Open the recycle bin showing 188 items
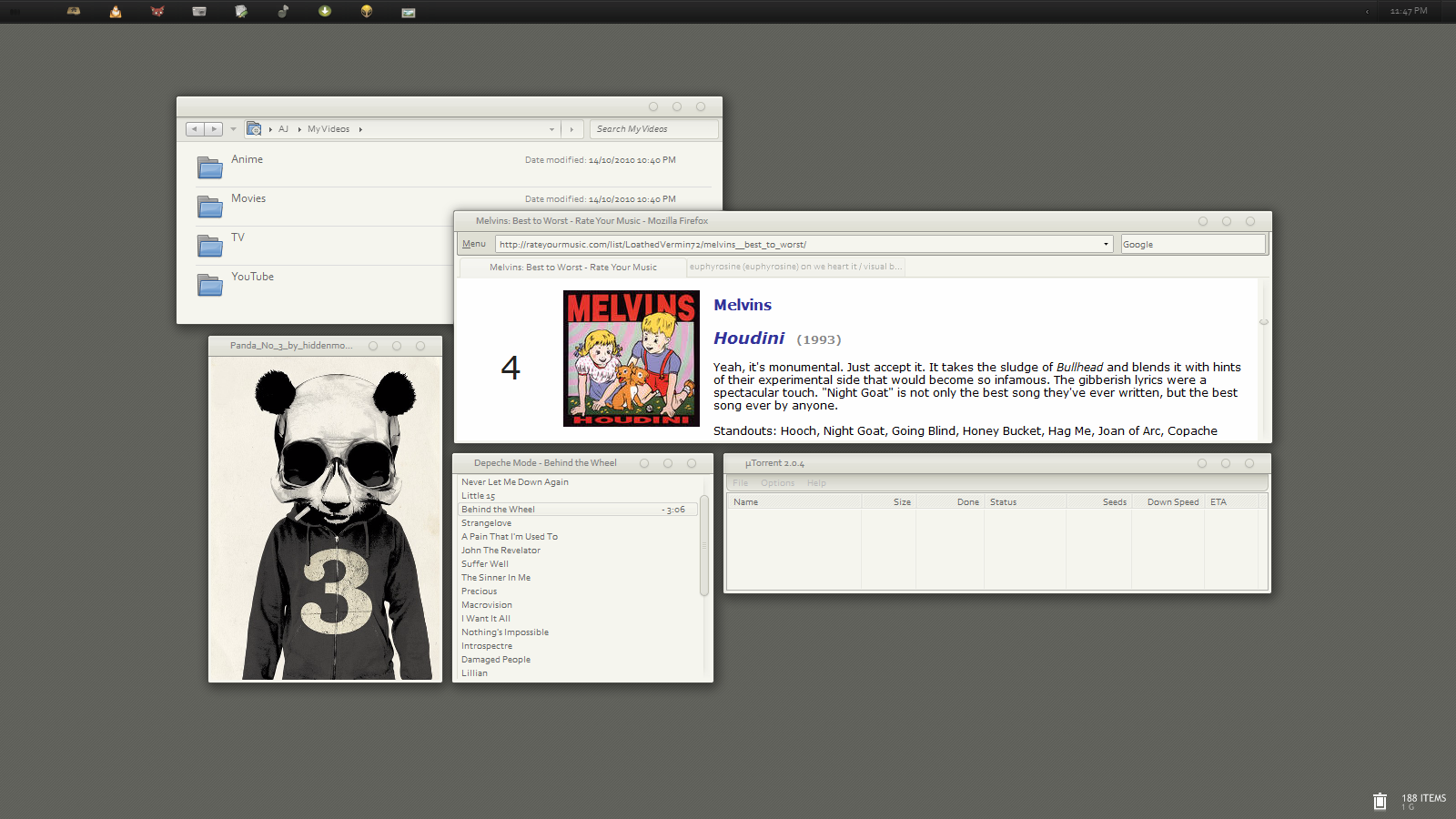 coord(1380,801)
